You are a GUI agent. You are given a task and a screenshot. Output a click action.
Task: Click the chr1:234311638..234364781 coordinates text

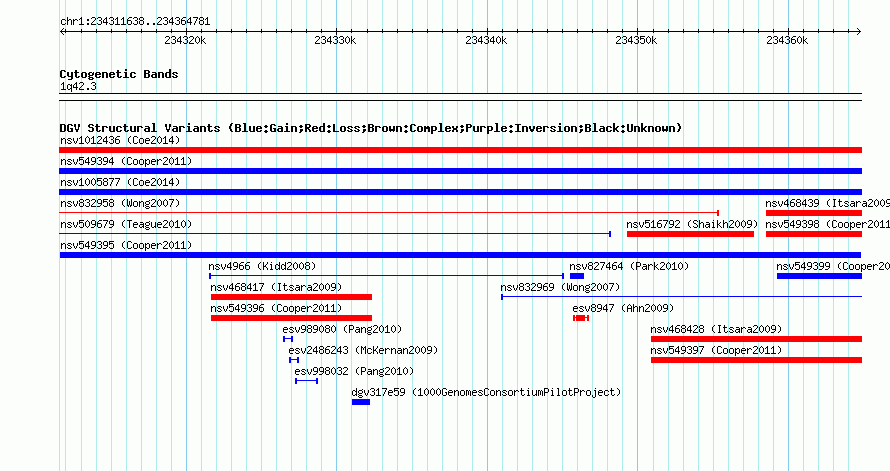(135, 22)
